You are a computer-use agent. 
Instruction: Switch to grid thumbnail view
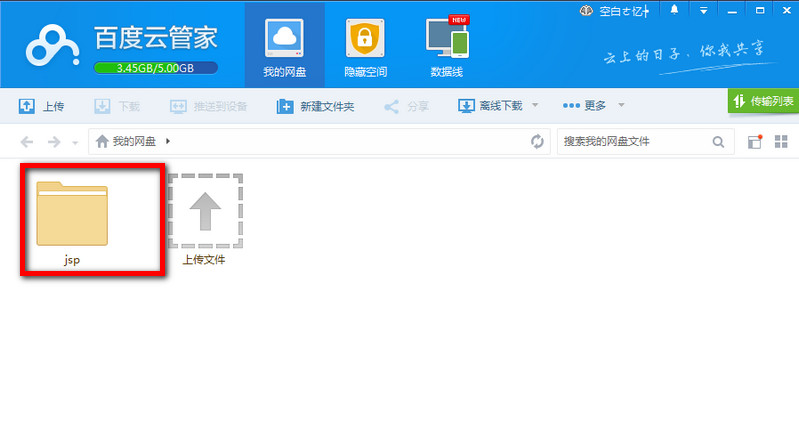click(x=780, y=142)
